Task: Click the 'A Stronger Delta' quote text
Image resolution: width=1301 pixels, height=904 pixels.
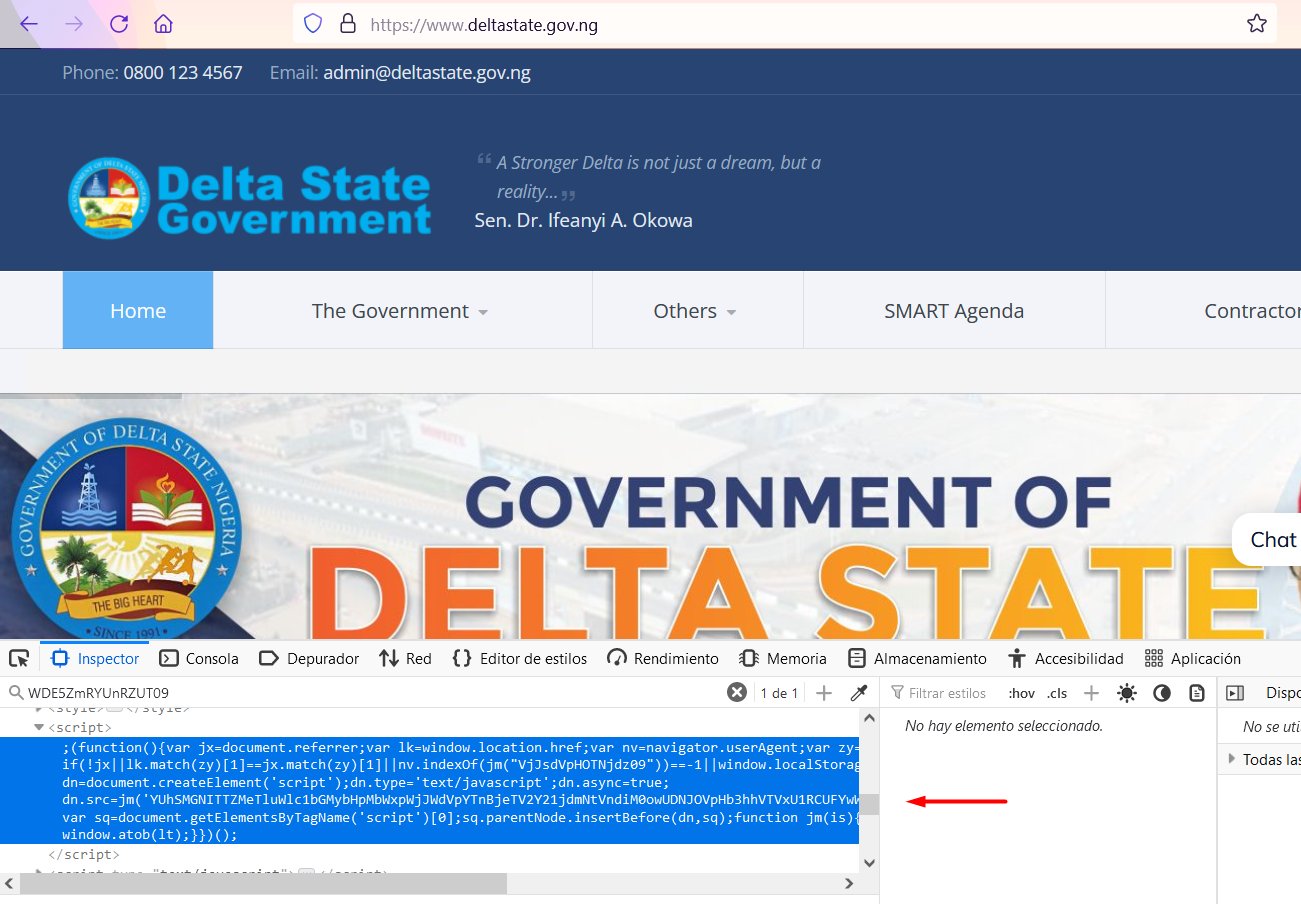Action: 659,177
